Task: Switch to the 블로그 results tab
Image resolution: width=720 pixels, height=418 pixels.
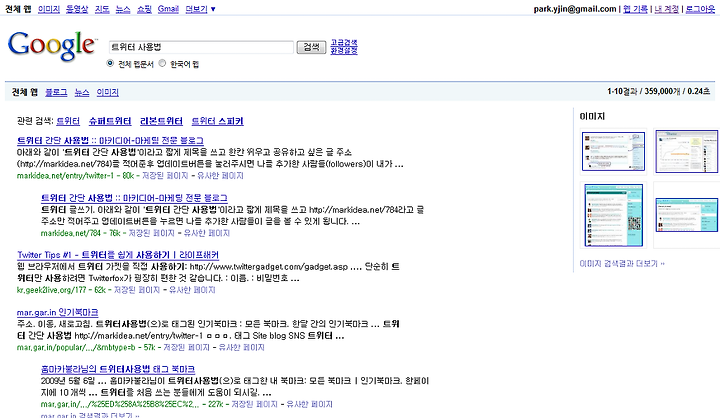Action: (x=56, y=92)
